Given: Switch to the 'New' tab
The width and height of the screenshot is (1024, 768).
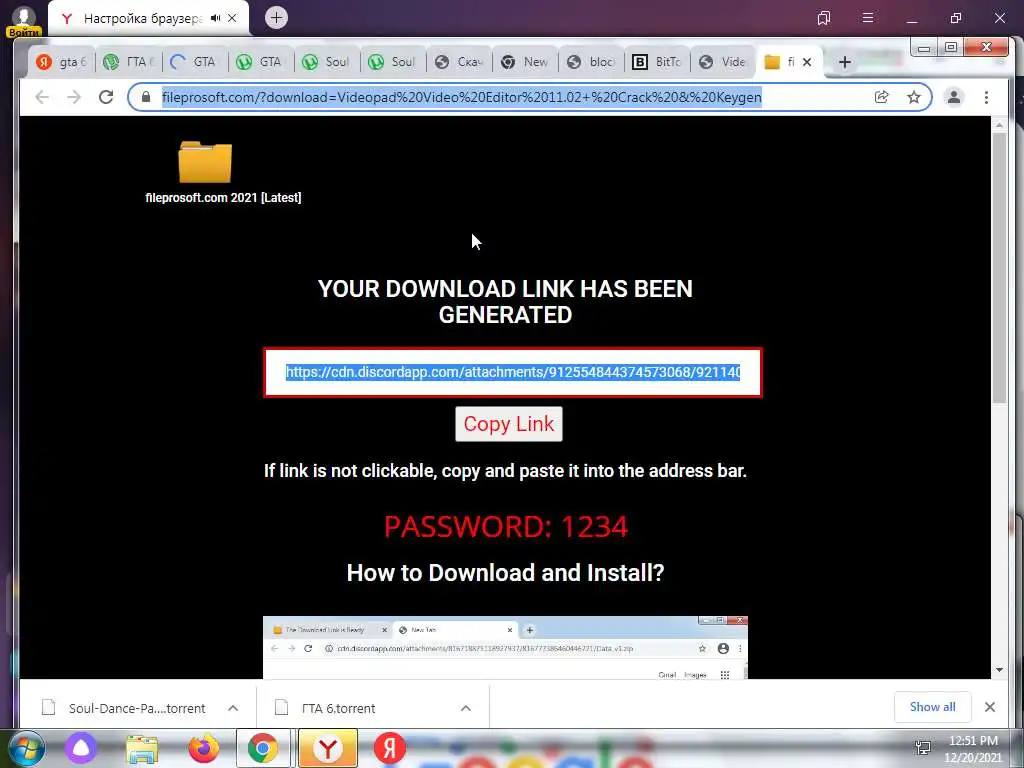Looking at the screenshot, I should click(525, 62).
